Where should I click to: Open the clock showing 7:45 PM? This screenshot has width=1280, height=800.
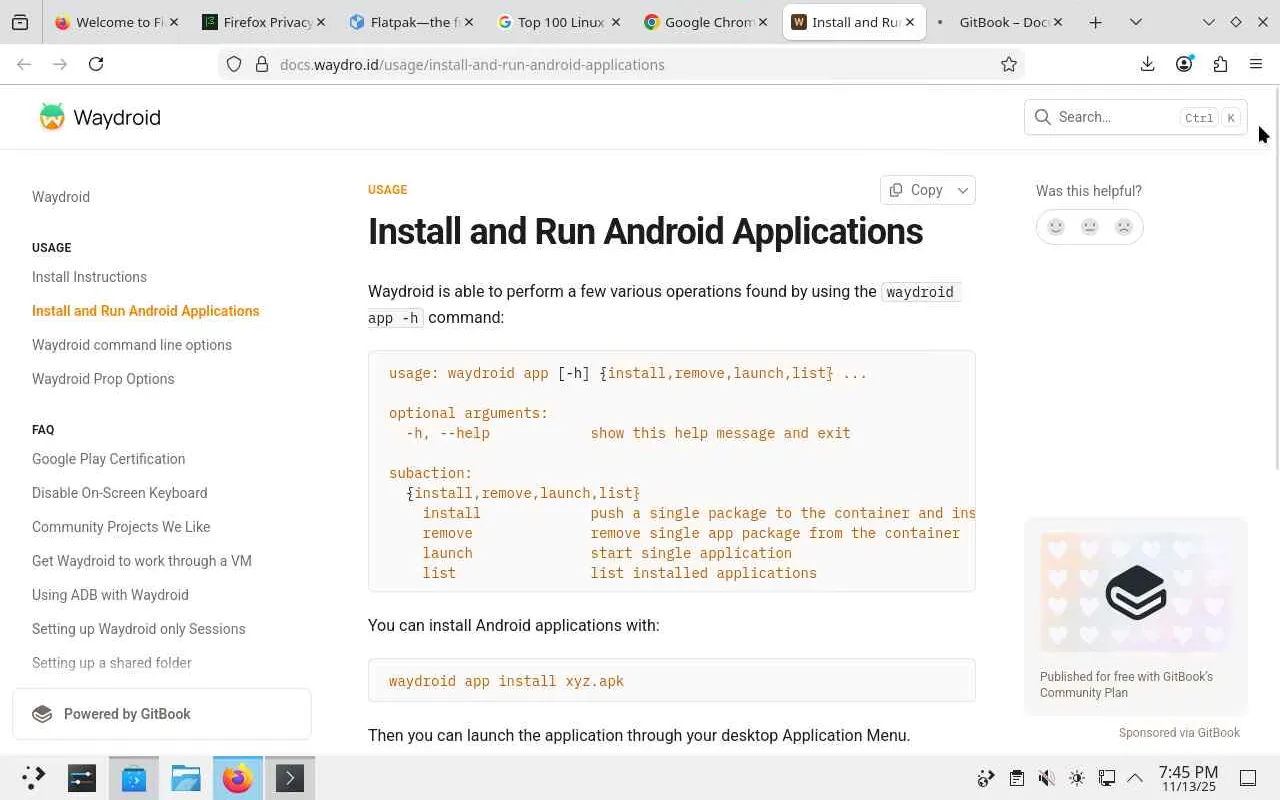click(1188, 778)
